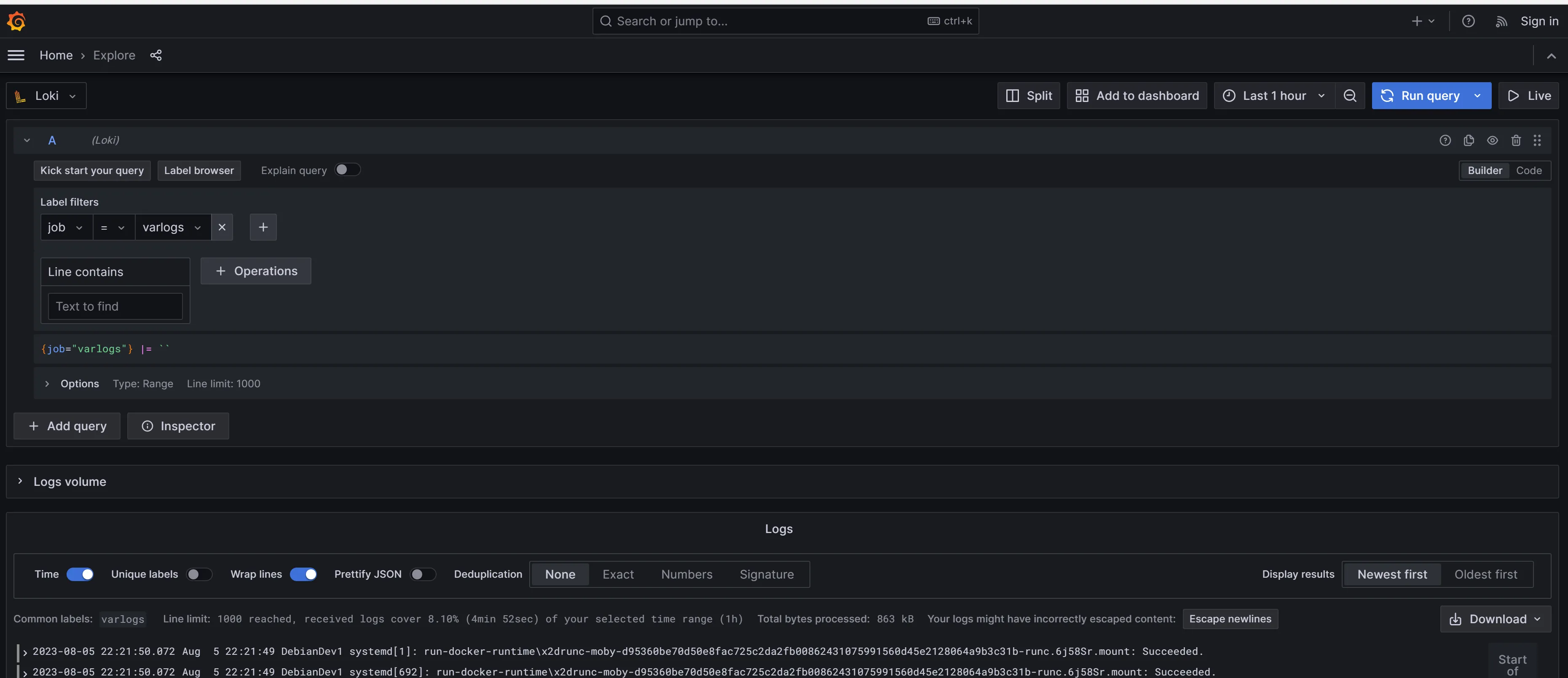Select Exact deduplication option
Screen dimensions: 1568x678
pyautogui.click(x=618, y=574)
